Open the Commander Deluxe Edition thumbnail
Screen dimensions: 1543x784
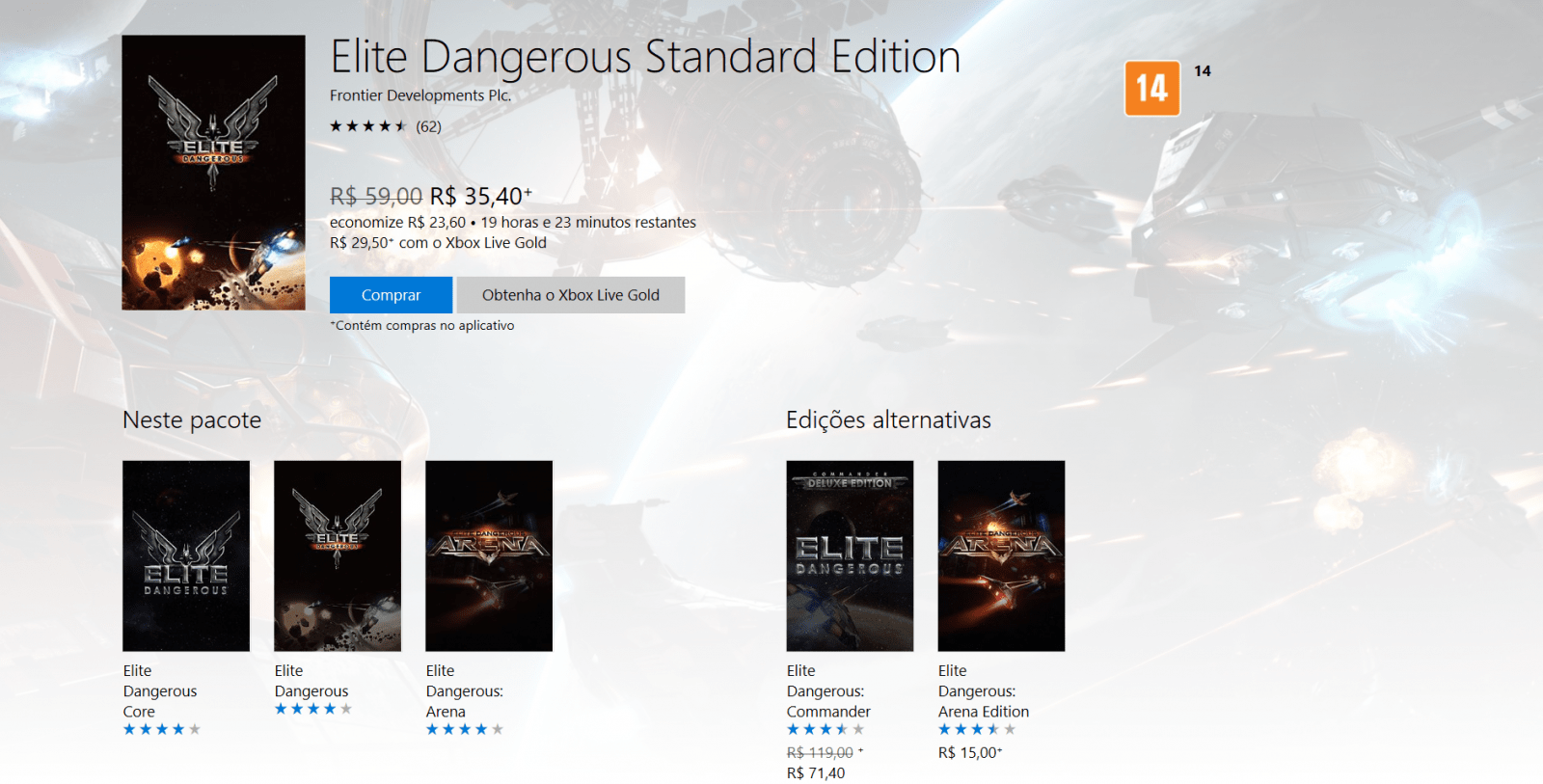click(x=850, y=555)
